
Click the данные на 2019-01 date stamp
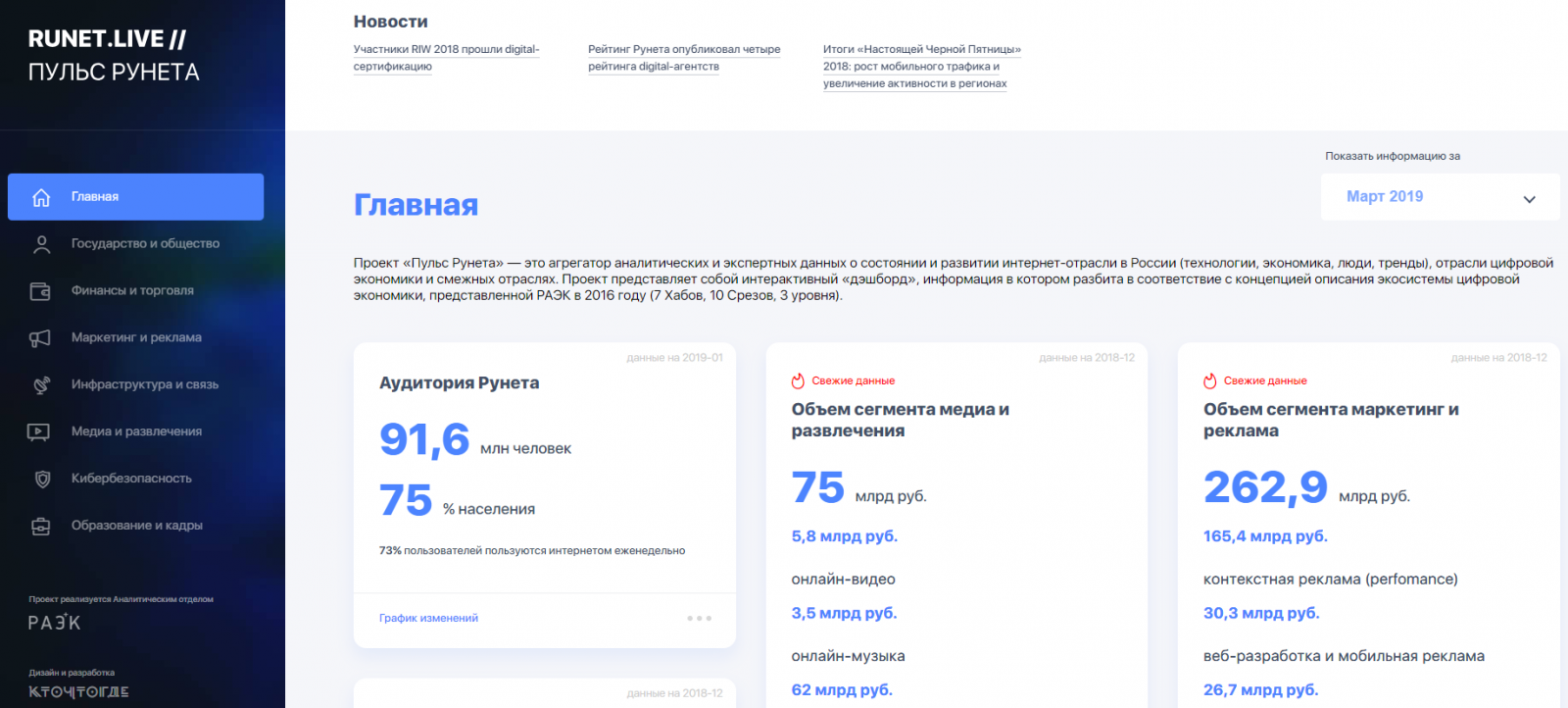click(674, 358)
